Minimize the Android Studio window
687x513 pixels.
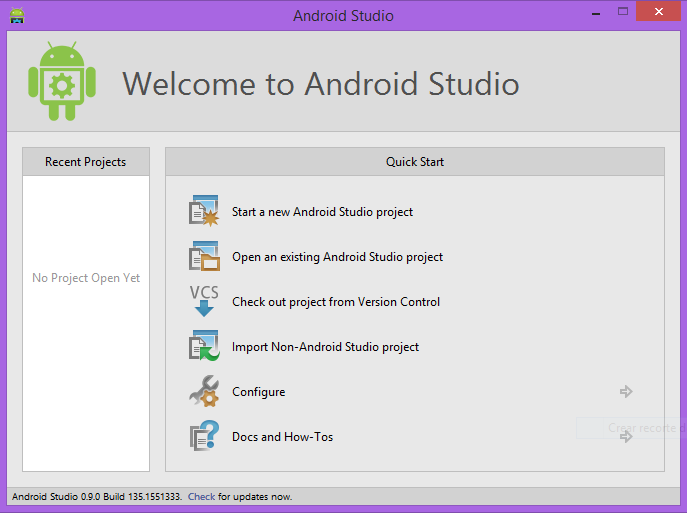(596, 13)
